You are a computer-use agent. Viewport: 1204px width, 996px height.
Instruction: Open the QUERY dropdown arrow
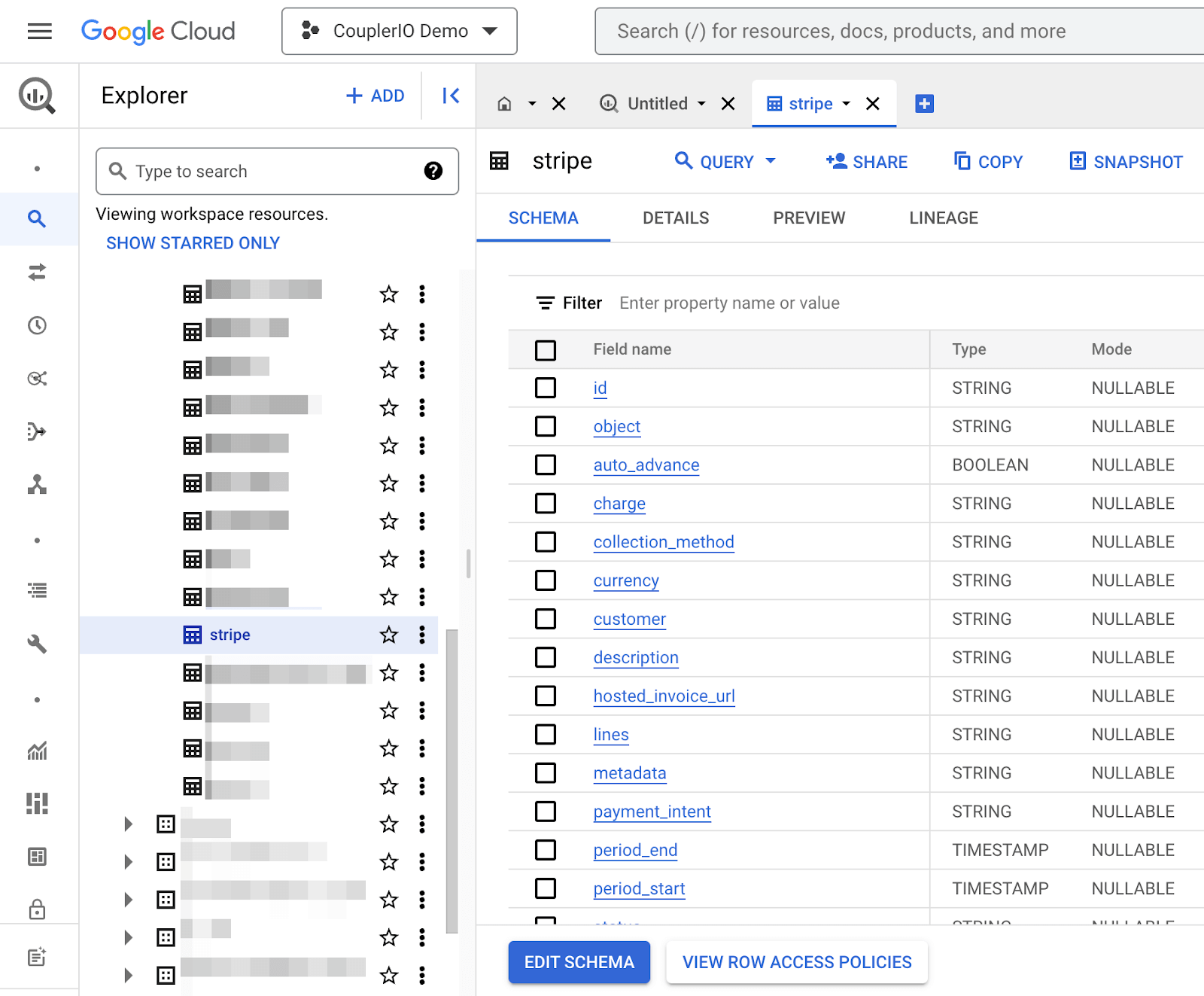point(771,161)
